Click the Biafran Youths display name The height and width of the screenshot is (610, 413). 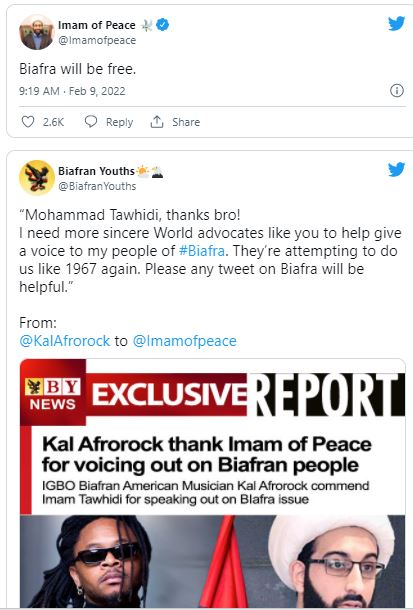point(96,171)
